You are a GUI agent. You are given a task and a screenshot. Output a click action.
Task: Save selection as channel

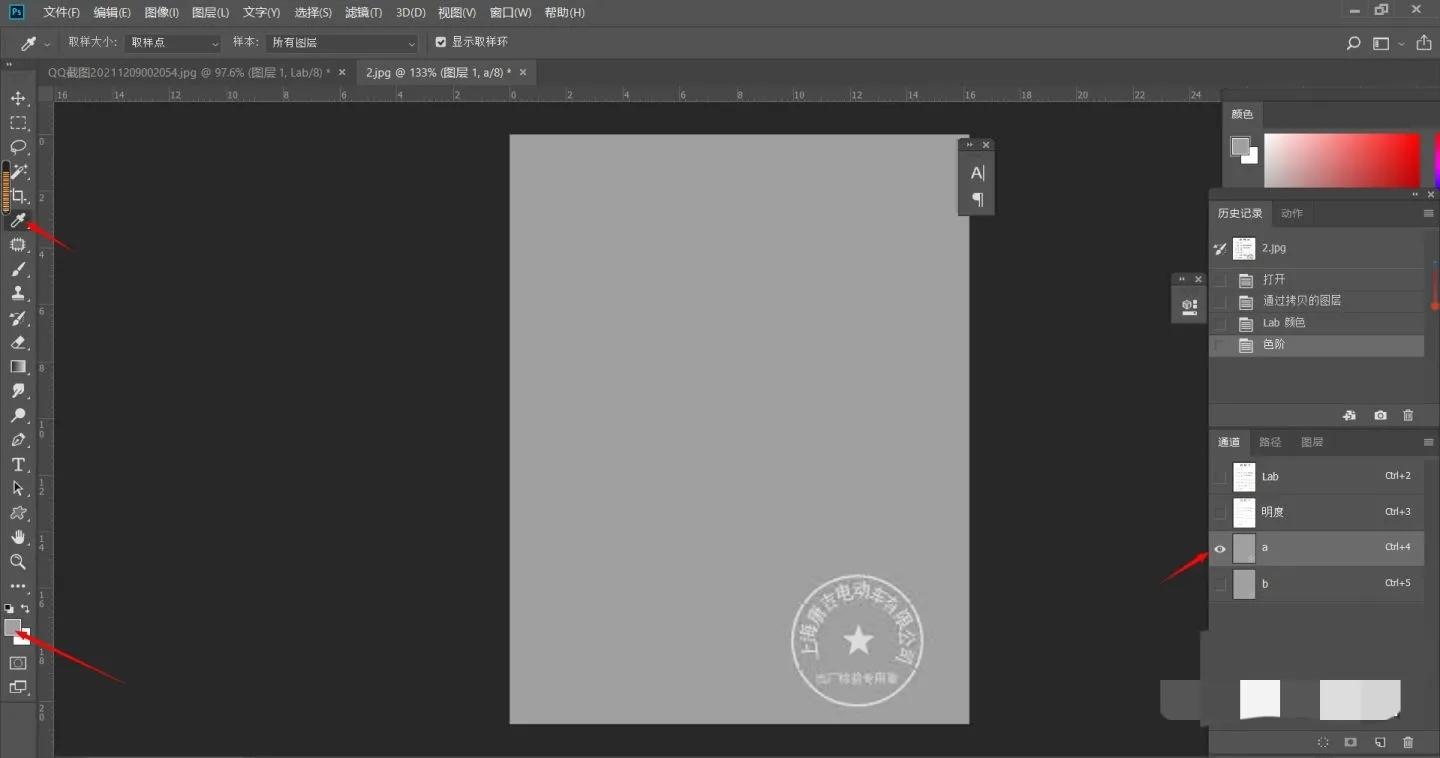click(x=1350, y=743)
